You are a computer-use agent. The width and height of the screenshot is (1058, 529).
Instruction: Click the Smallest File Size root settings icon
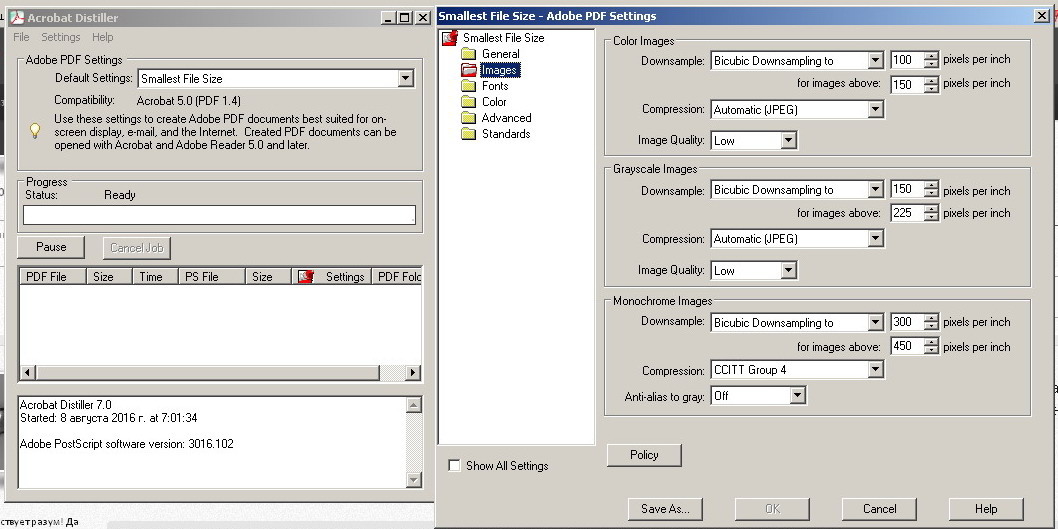click(450, 38)
